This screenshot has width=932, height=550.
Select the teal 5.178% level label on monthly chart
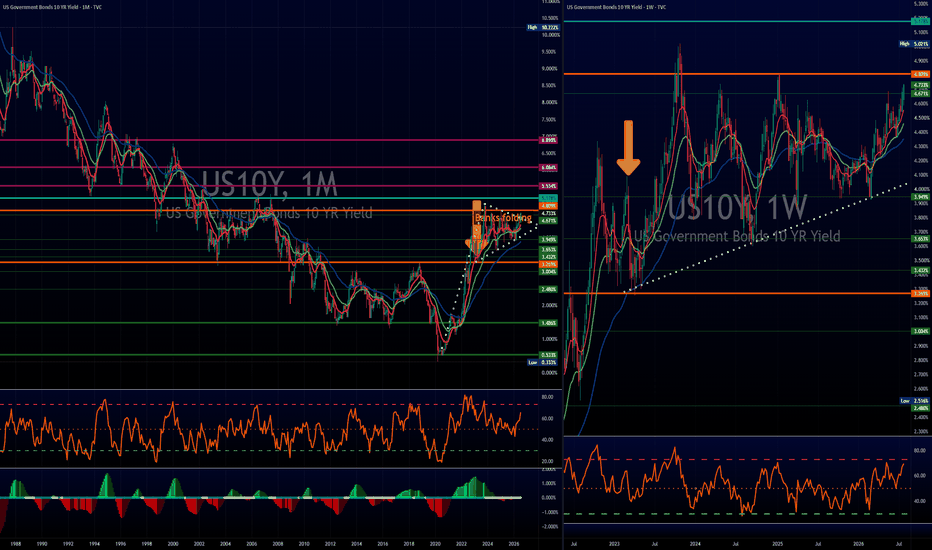click(x=548, y=198)
